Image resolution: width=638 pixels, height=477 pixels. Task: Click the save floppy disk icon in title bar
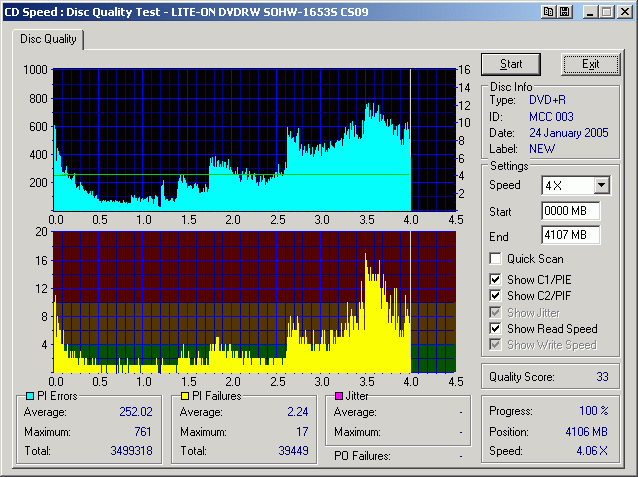point(564,12)
